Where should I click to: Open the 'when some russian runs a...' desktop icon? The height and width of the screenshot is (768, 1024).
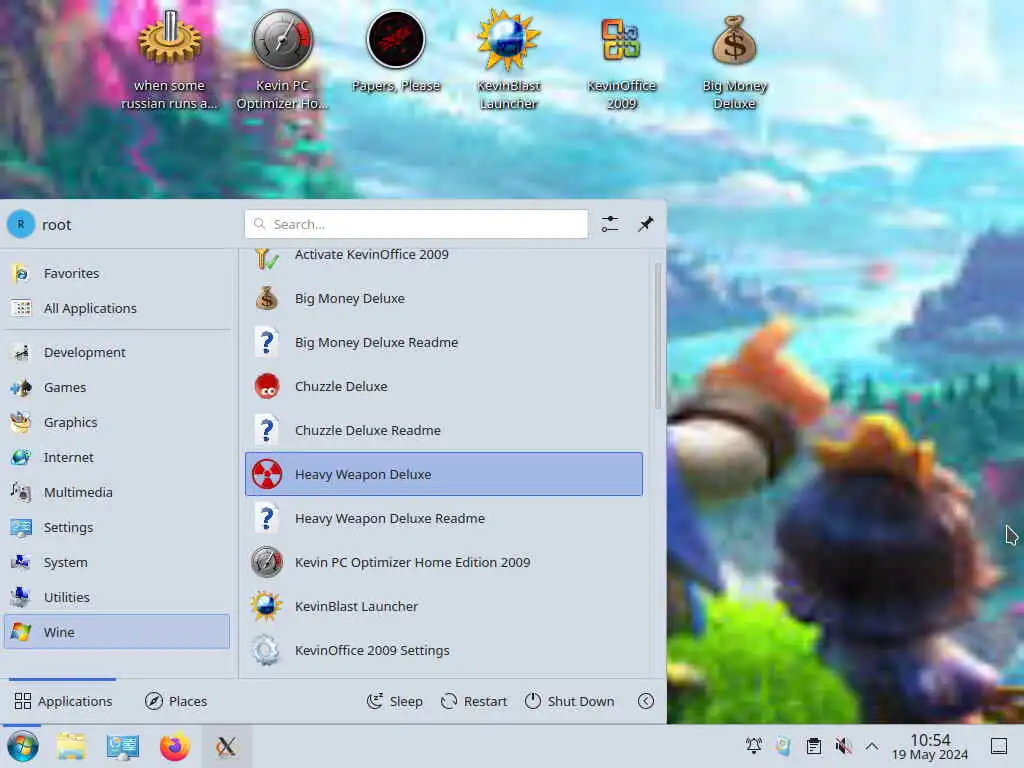click(169, 59)
